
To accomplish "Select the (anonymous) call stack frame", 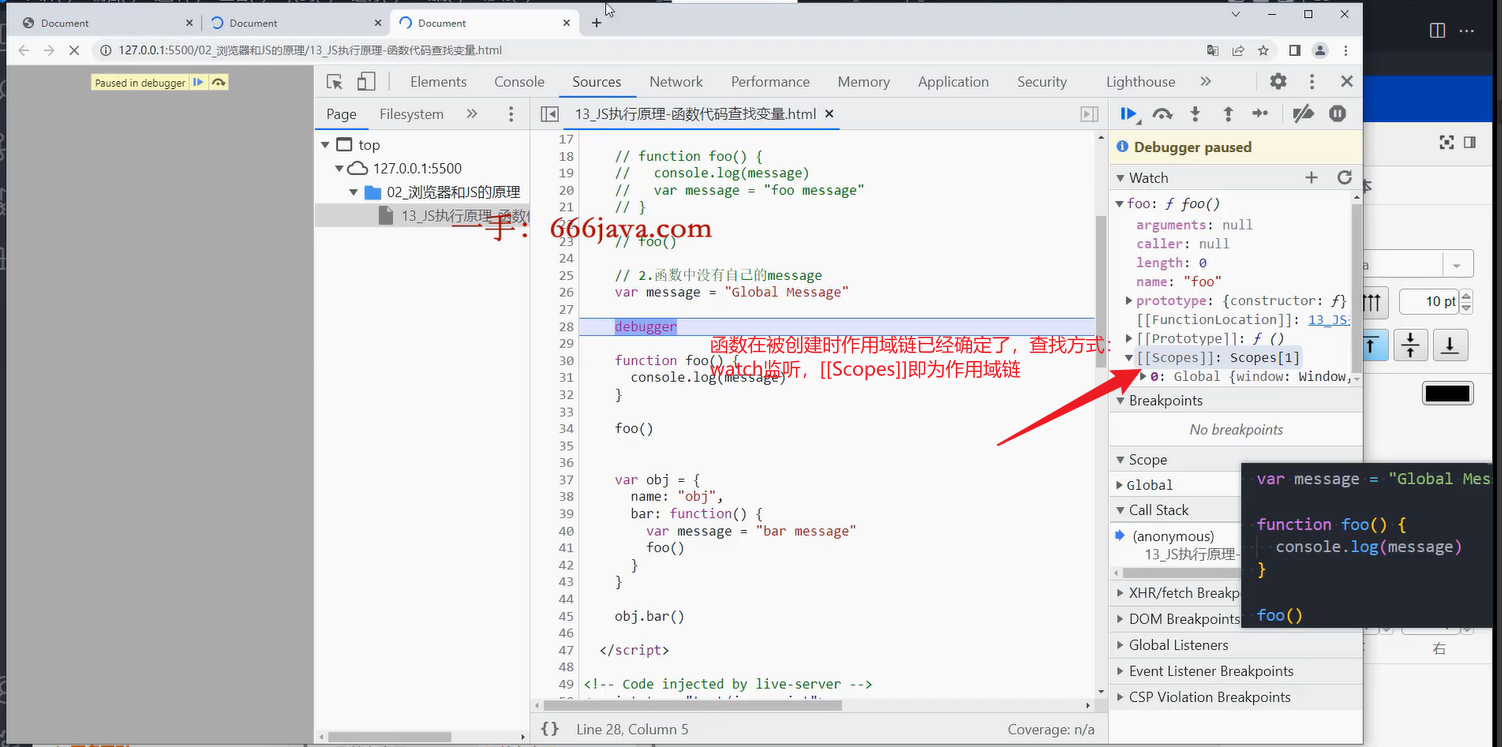I will [1173, 536].
